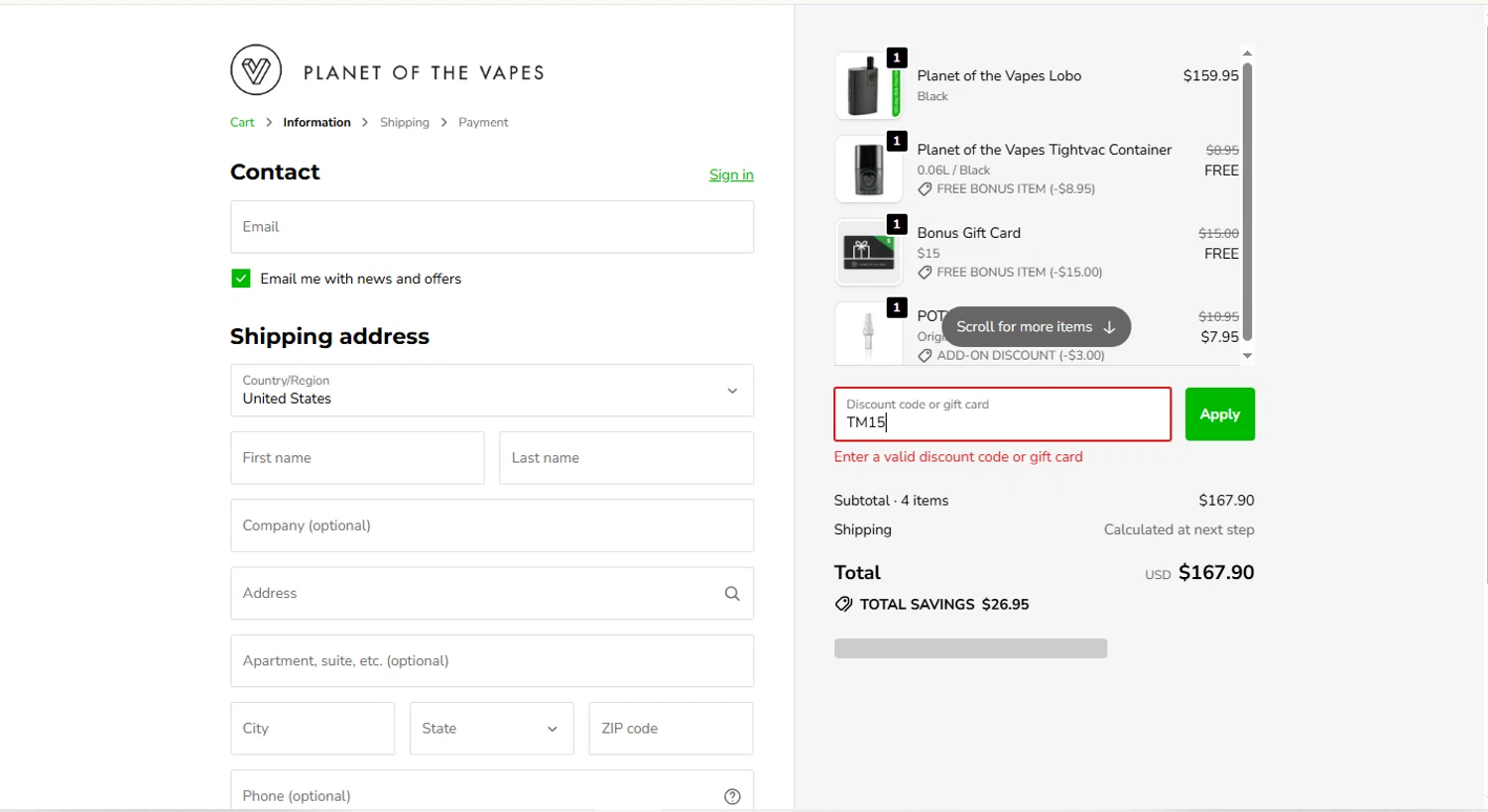Focus the Address field
The image size is (1488, 812).
click(x=492, y=593)
